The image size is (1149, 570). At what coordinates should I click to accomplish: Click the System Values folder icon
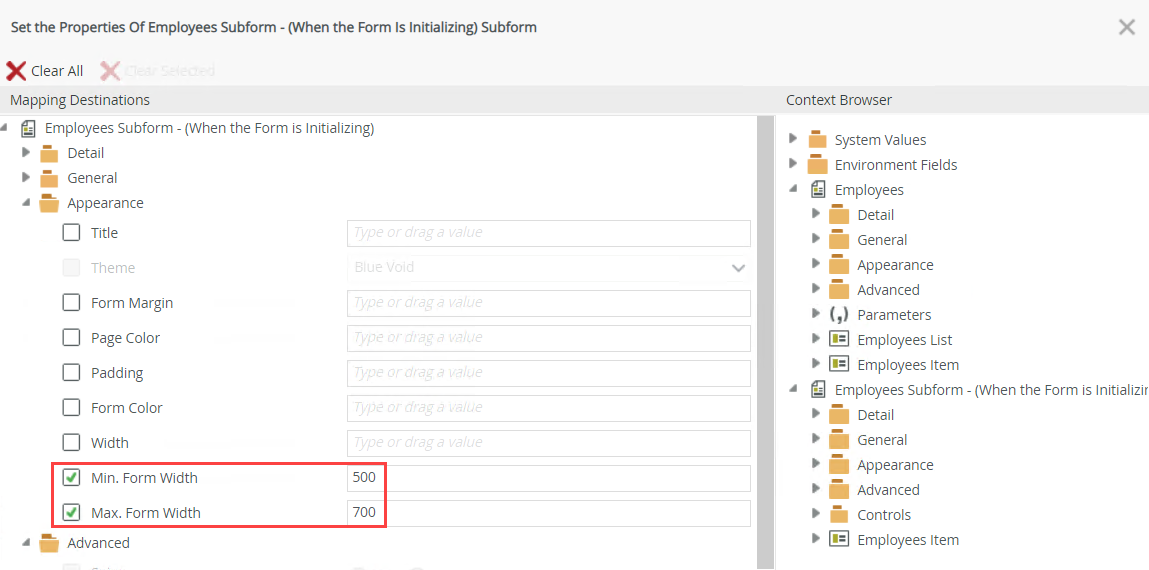(x=818, y=140)
